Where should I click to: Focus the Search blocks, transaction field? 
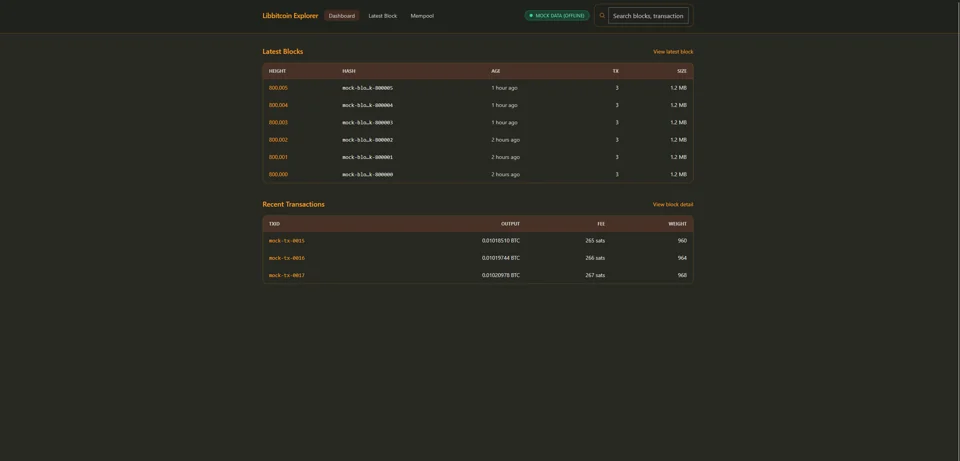click(x=648, y=16)
